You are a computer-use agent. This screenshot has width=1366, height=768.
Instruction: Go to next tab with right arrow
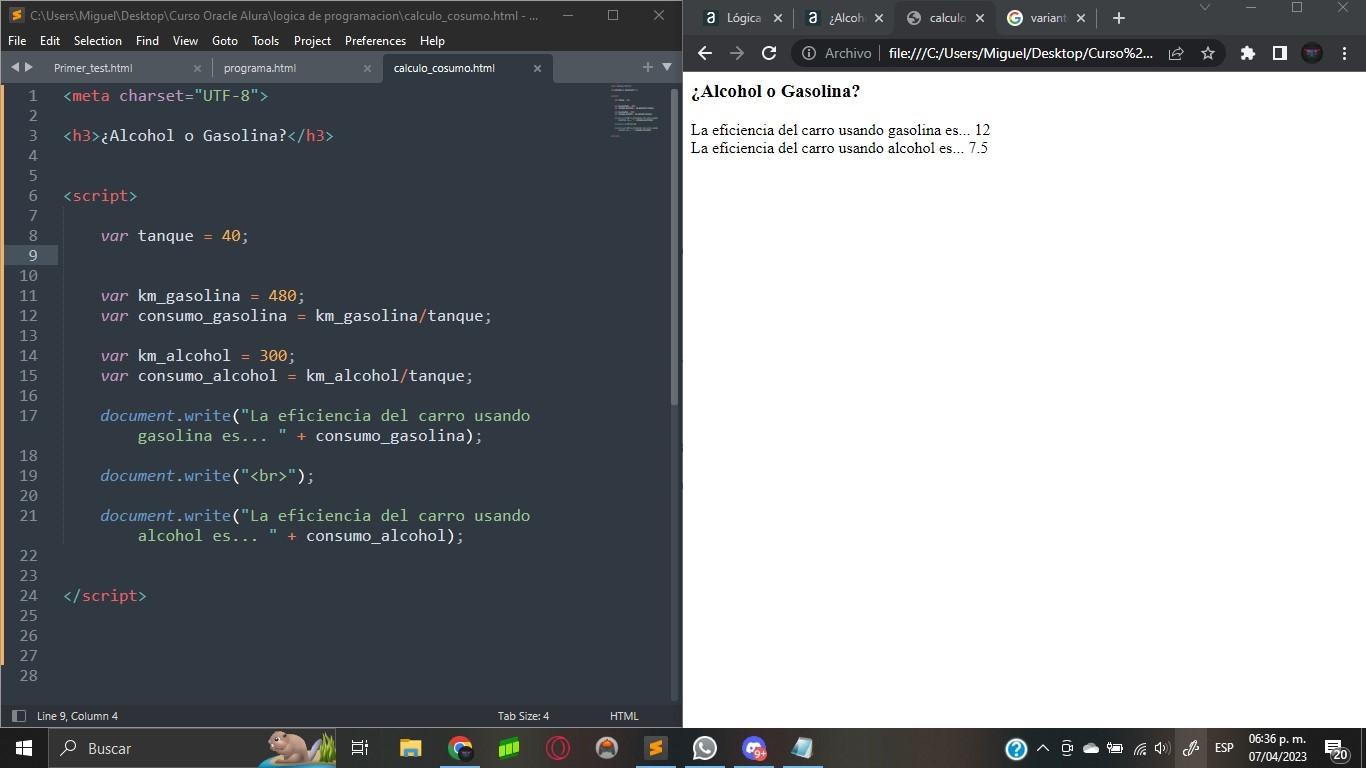point(29,67)
